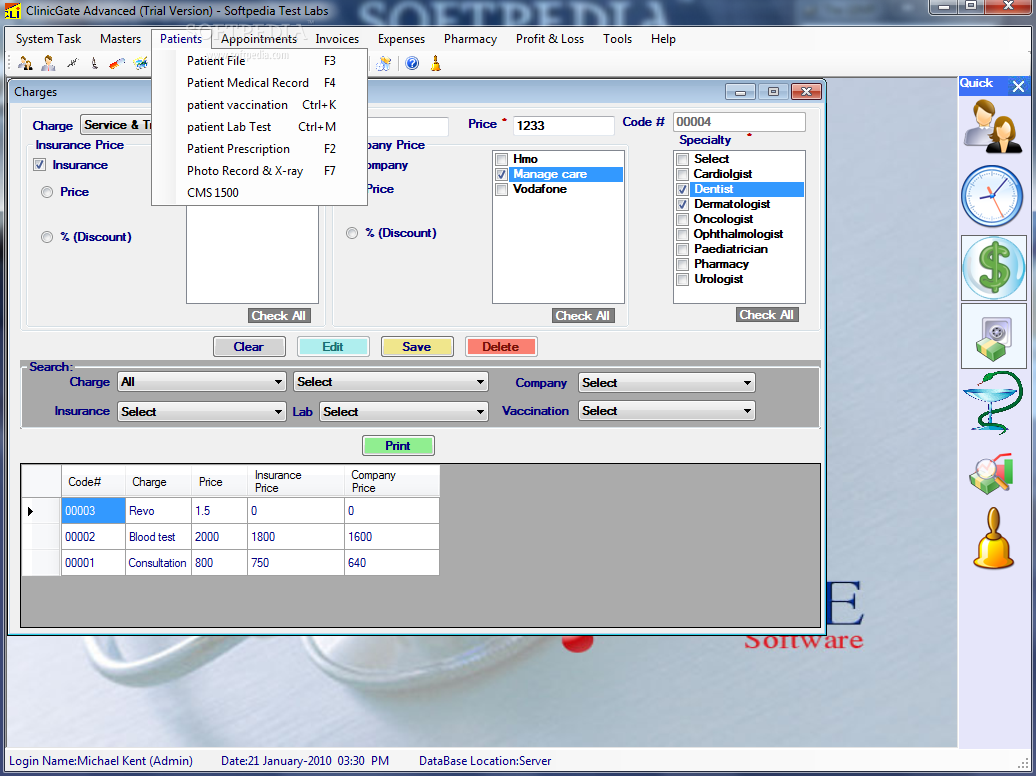The width and height of the screenshot is (1036, 776).
Task: Check the Urologist specialty checkbox
Action: point(683,280)
